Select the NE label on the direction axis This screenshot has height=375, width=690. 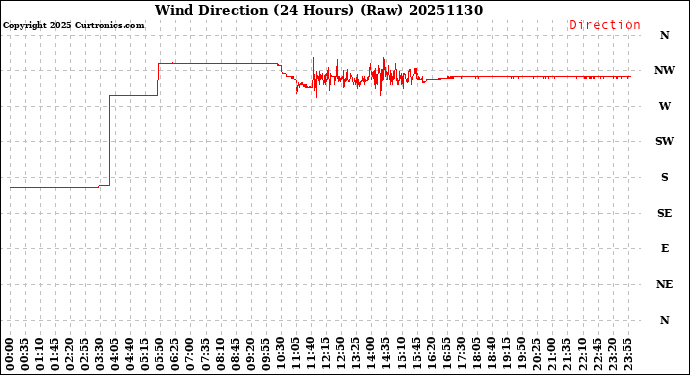click(664, 284)
